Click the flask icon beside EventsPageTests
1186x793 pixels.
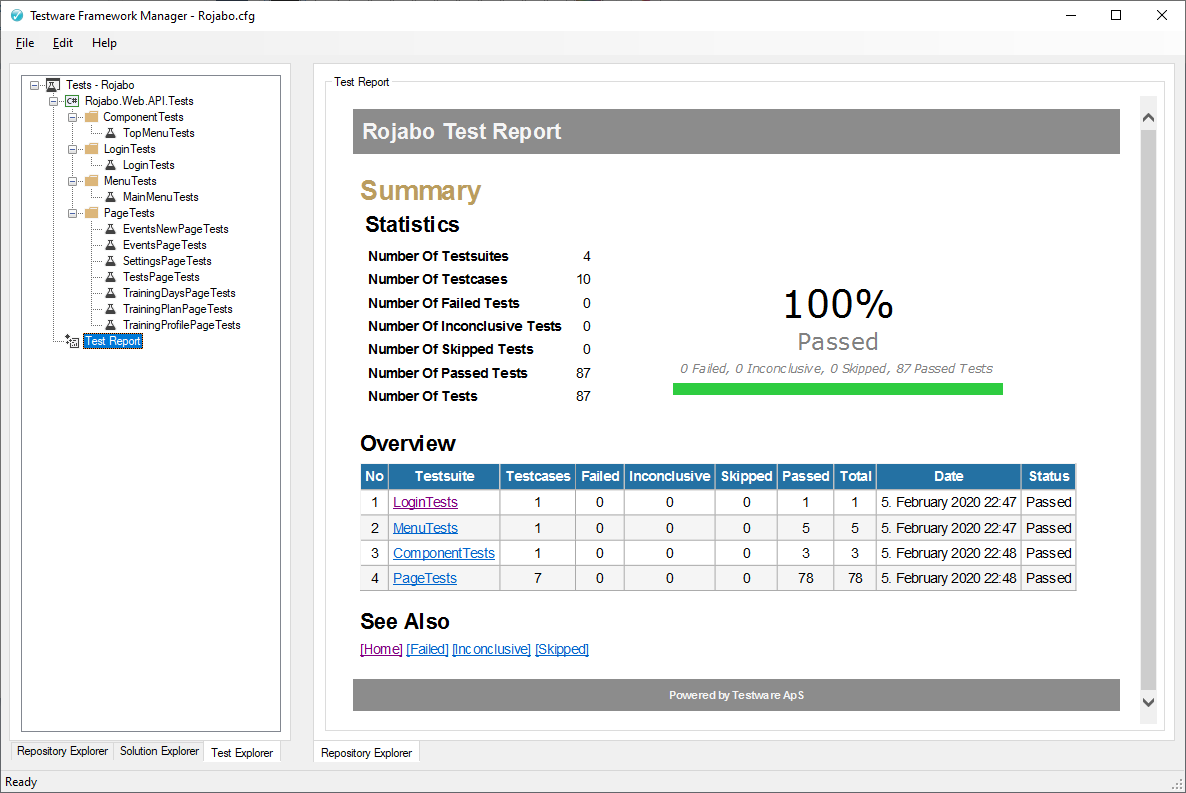click(110, 244)
